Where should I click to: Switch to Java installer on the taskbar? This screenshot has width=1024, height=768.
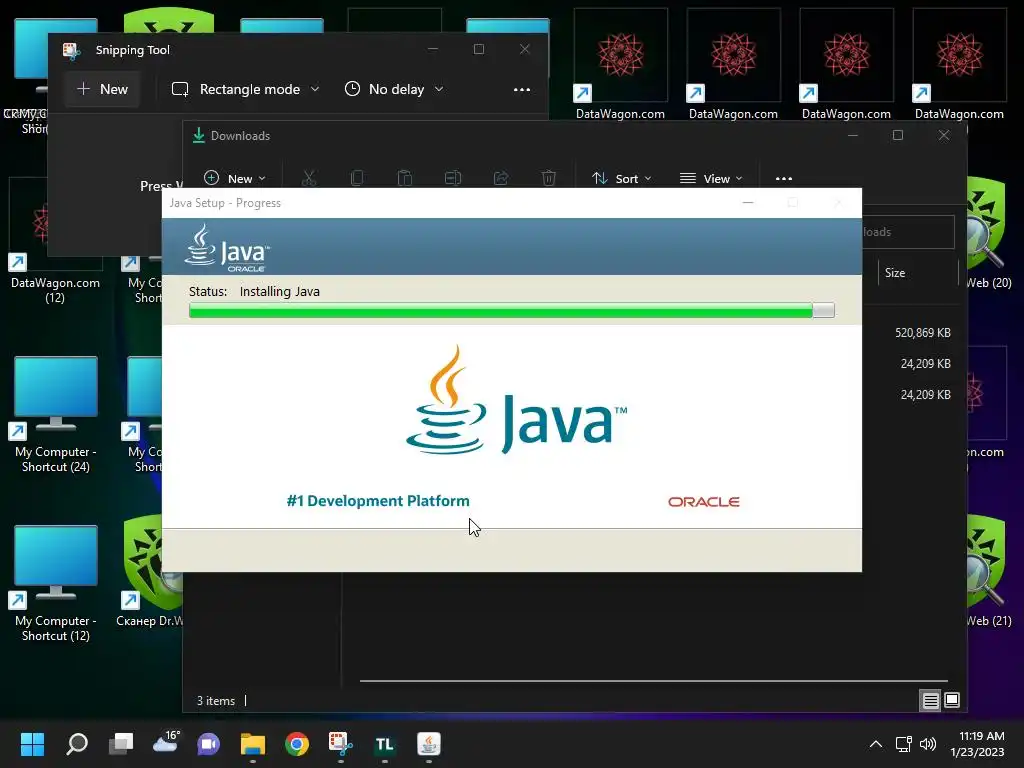[429, 744]
